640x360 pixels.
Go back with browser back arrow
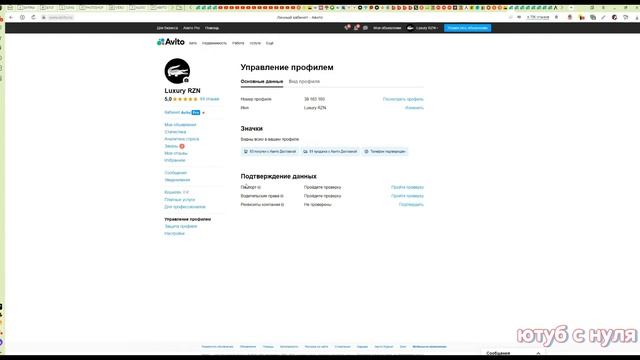coord(11,18)
